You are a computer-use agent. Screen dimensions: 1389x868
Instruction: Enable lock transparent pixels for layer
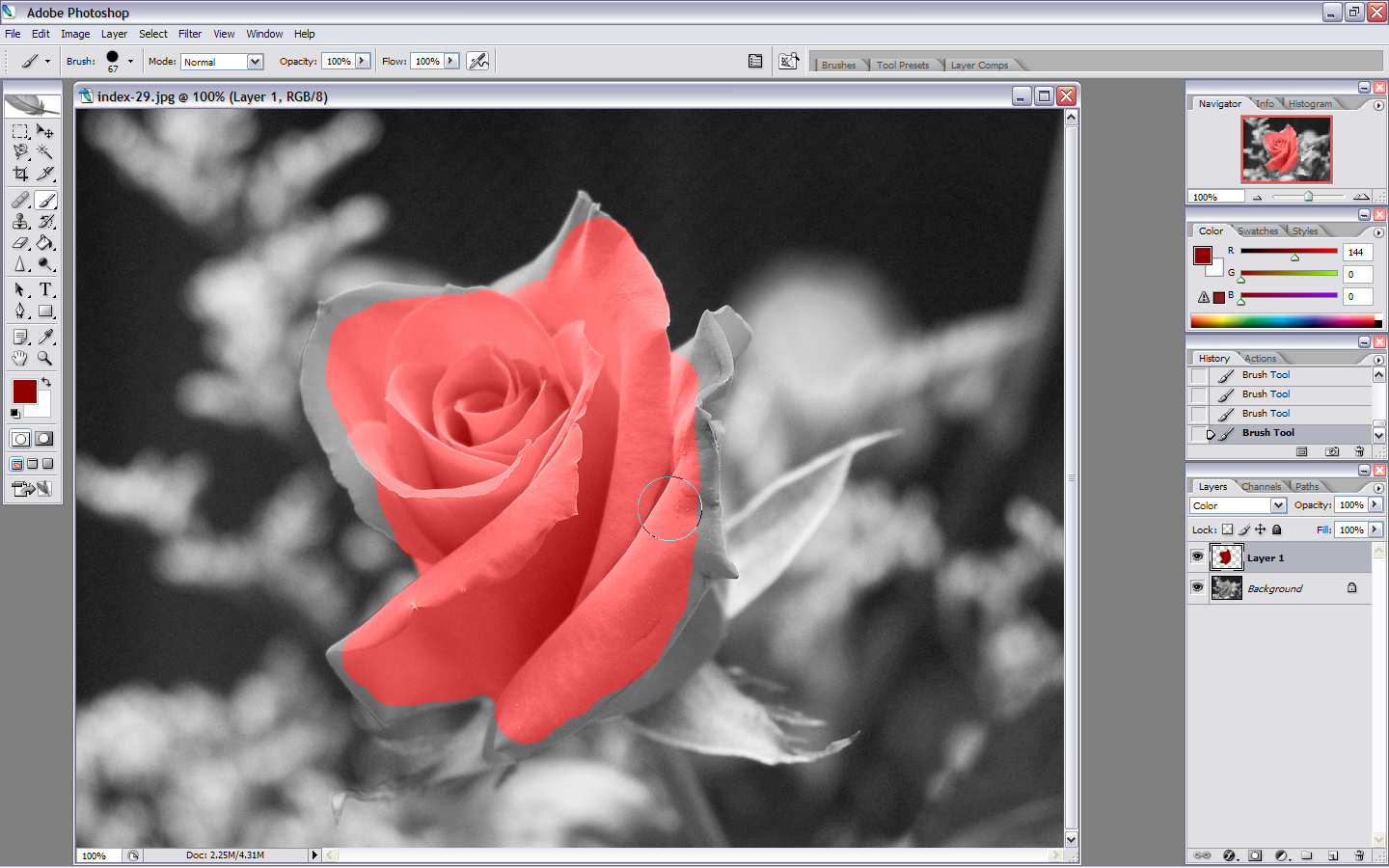point(1227,529)
